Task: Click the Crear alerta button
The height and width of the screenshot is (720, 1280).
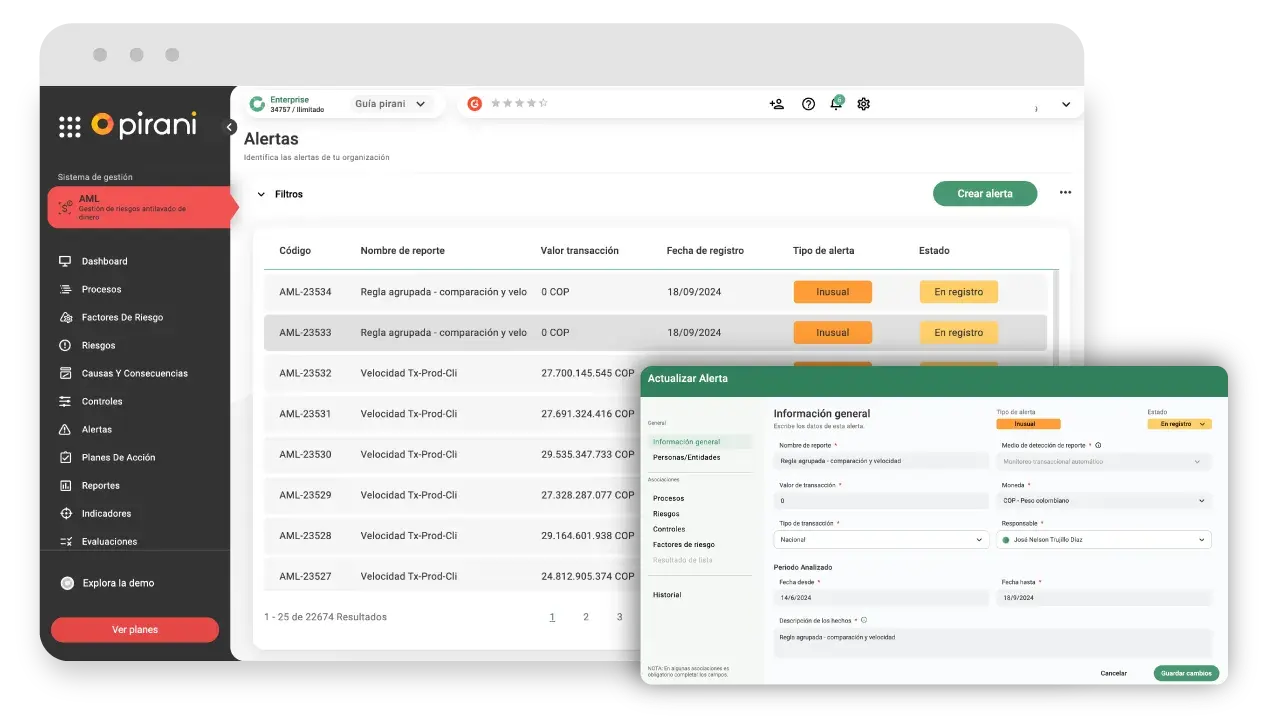Action: 984,194
